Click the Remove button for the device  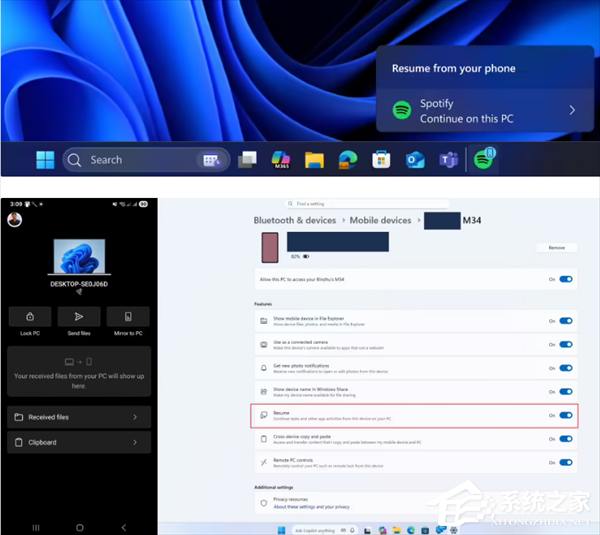click(x=557, y=248)
